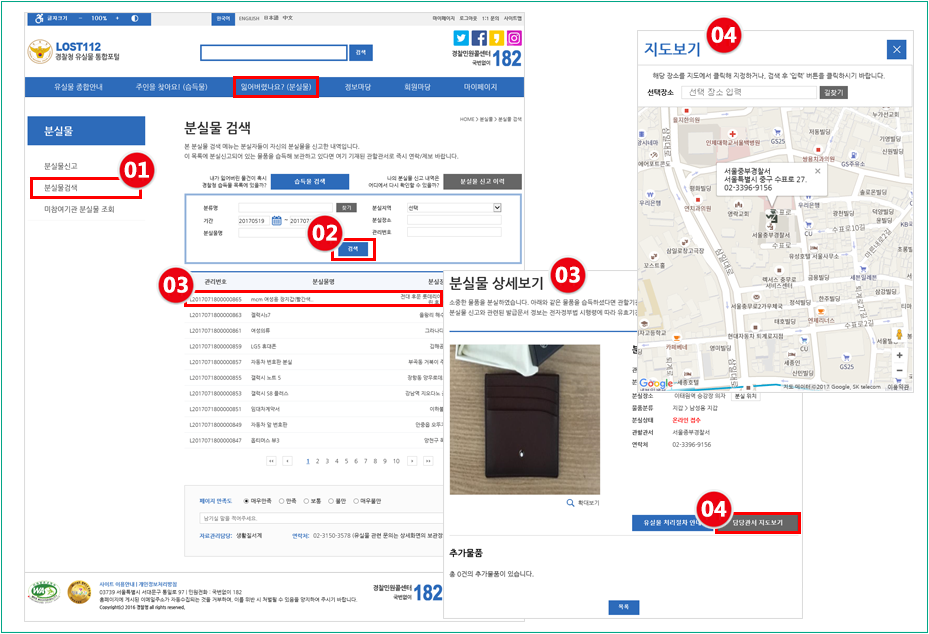Open the result row L2017071800000865

point(315,299)
